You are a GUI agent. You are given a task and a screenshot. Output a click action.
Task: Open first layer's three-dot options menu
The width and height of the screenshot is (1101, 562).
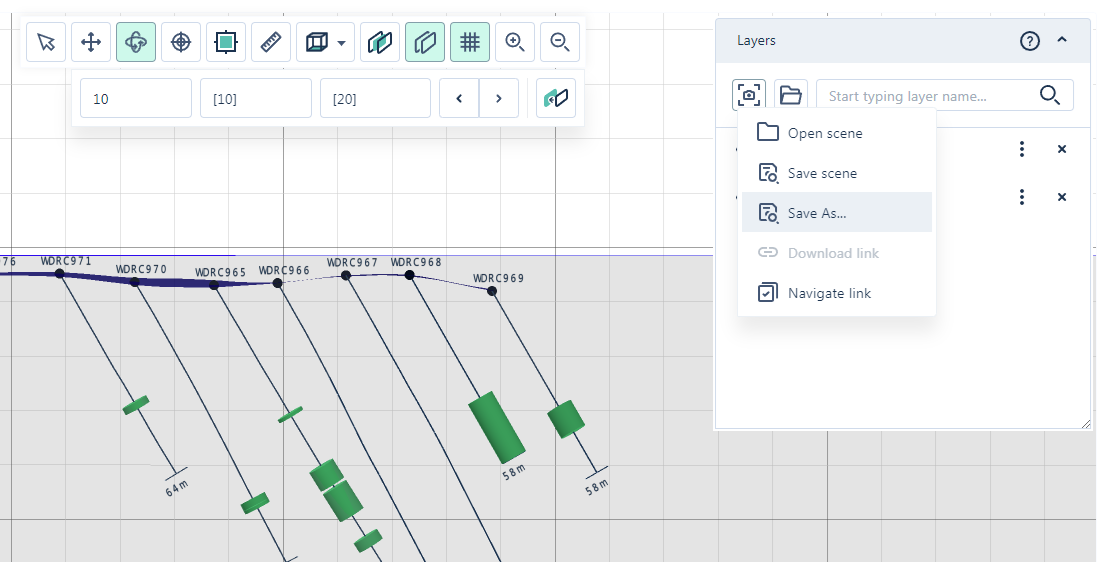click(1022, 149)
